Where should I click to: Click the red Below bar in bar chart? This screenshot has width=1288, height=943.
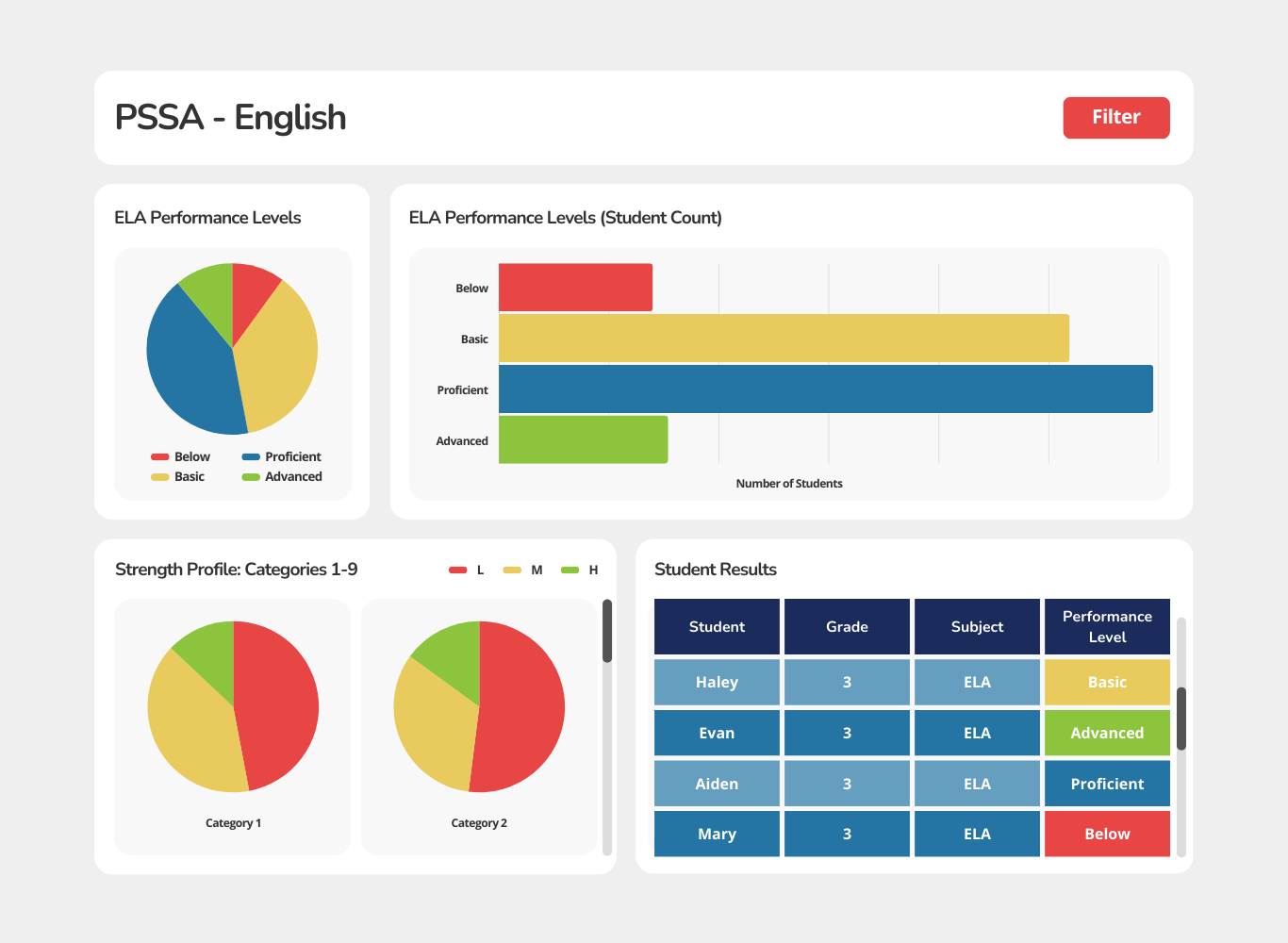[x=575, y=288]
